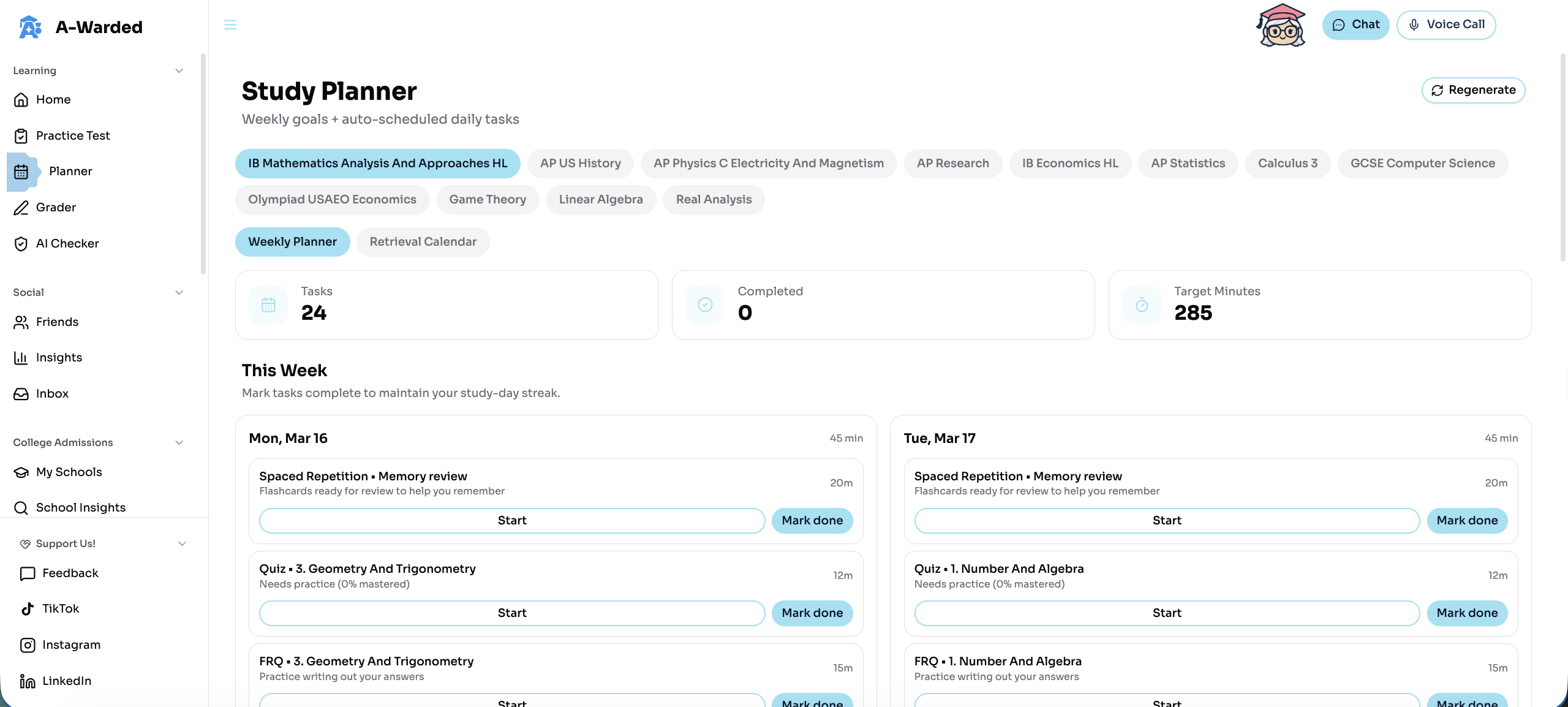Start the Quiz on Number And Algebra
The image size is (1568, 707).
coord(1166,612)
